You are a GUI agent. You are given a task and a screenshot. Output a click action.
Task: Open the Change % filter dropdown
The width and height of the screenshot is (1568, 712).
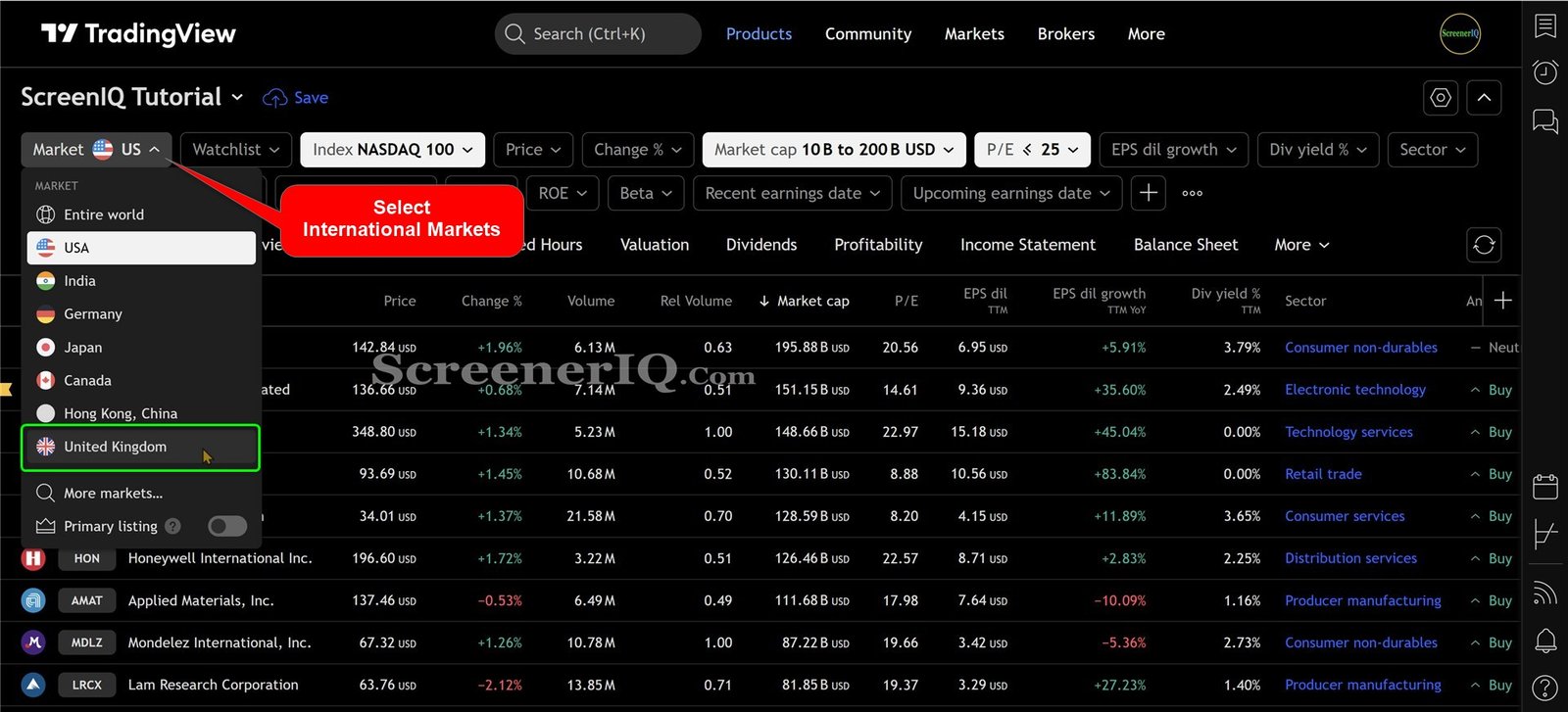[638, 150]
